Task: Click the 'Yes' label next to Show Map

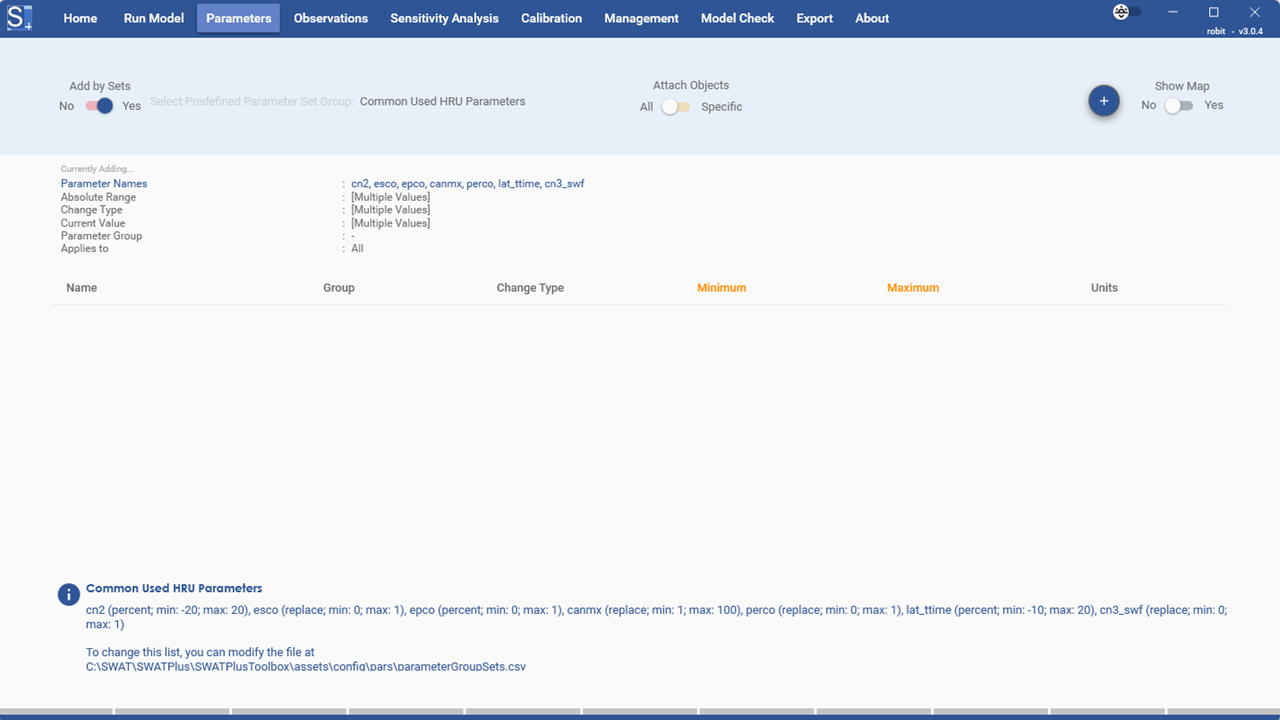Action: 1214,105
